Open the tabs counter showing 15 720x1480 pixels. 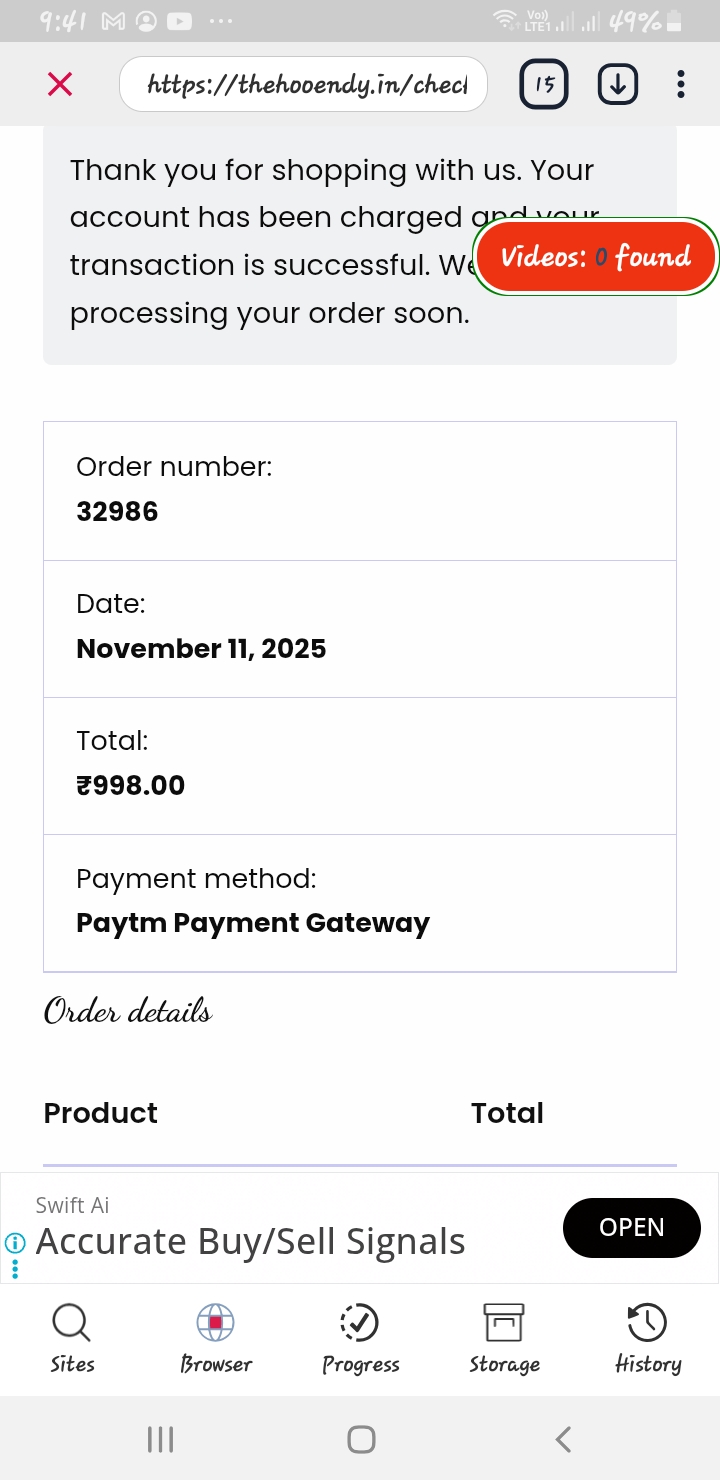[544, 85]
